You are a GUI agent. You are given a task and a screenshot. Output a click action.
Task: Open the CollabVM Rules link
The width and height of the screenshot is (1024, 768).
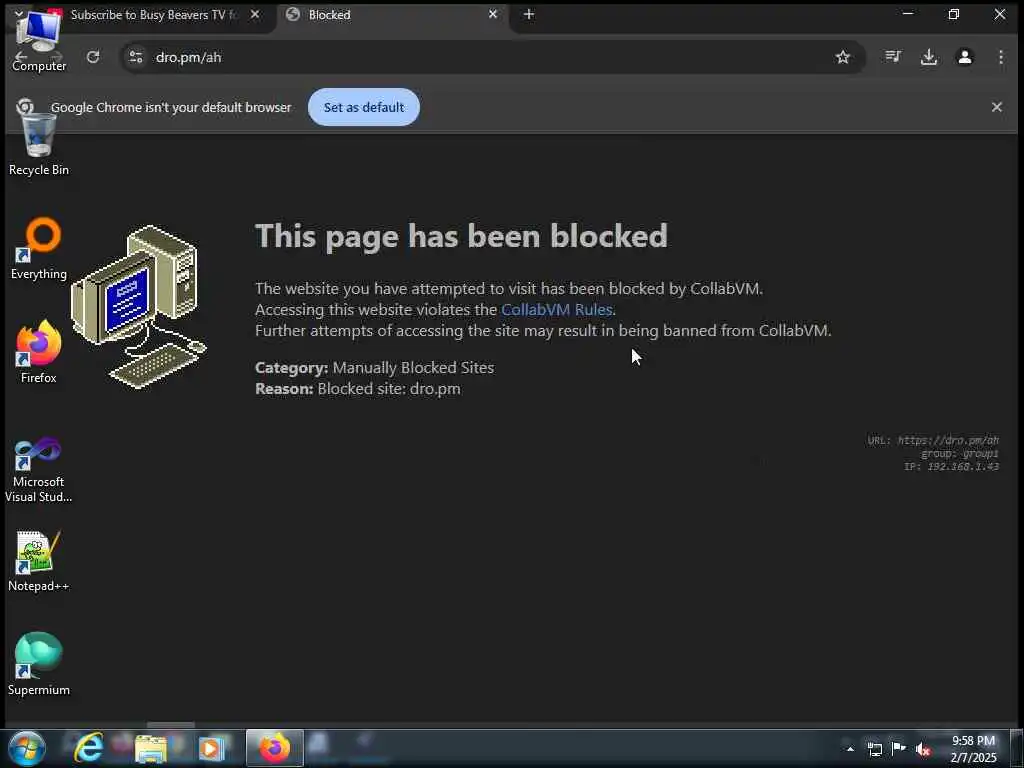click(556, 310)
